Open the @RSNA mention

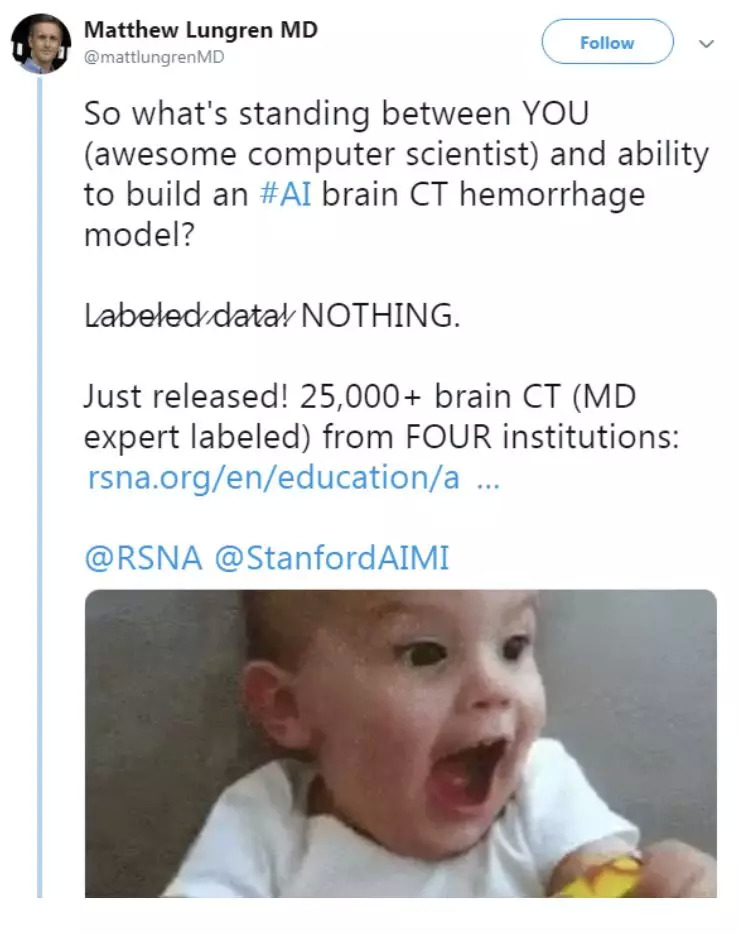142,557
